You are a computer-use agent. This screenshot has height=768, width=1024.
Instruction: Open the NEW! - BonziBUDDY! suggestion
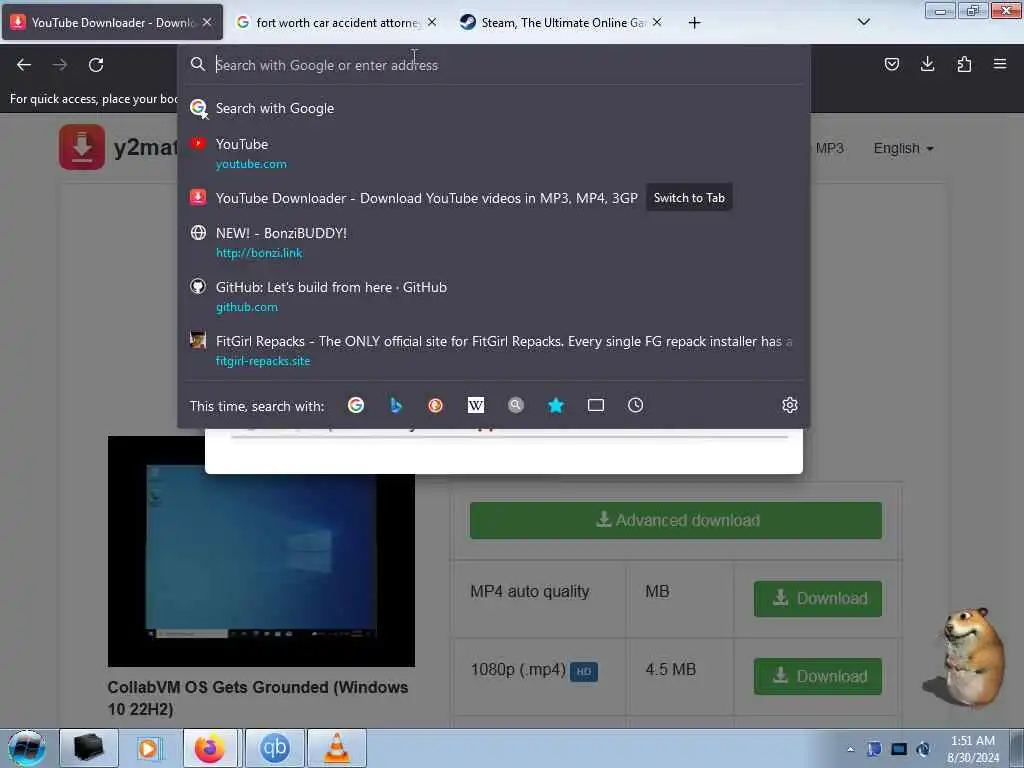click(493, 242)
